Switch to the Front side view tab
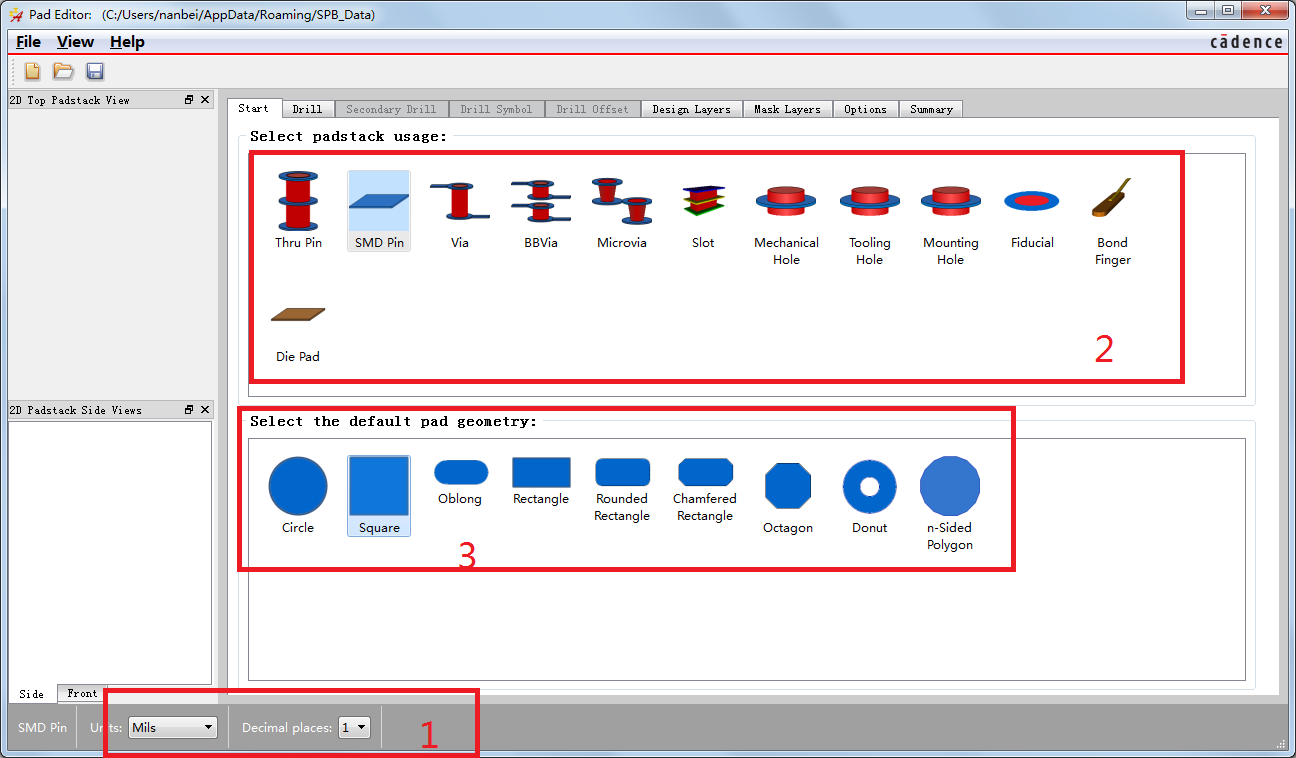 (x=82, y=693)
